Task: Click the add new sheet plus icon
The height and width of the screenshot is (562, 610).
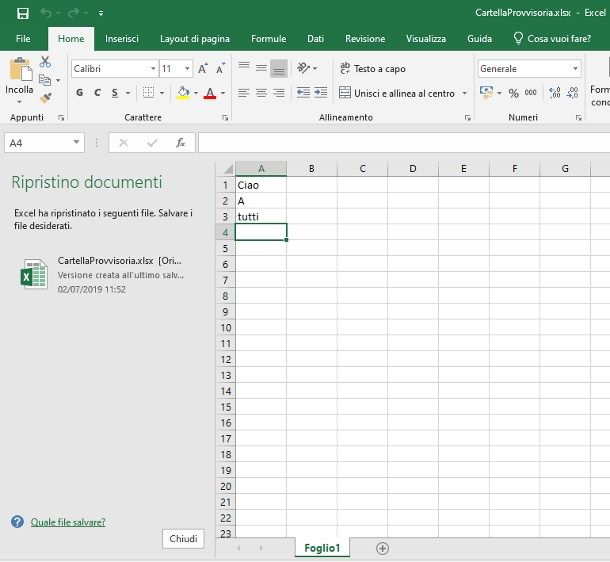Action: pyautogui.click(x=382, y=548)
